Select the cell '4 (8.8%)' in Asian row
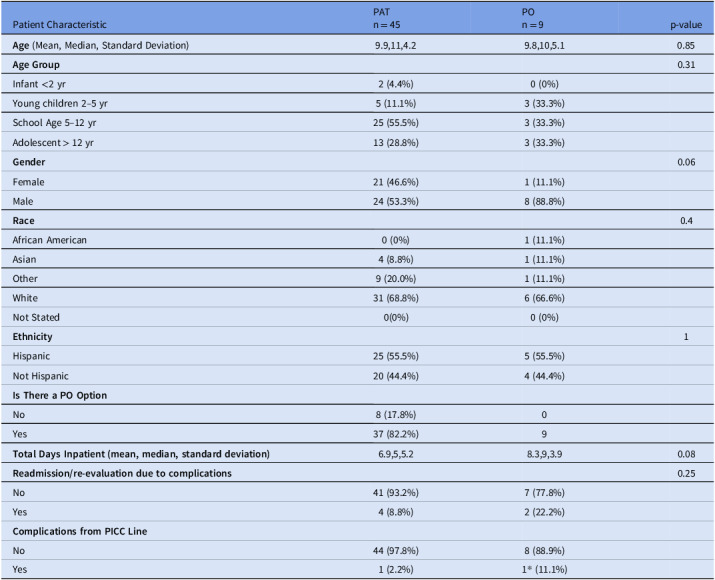The width and height of the screenshot is (715, 580). point(395,259)
